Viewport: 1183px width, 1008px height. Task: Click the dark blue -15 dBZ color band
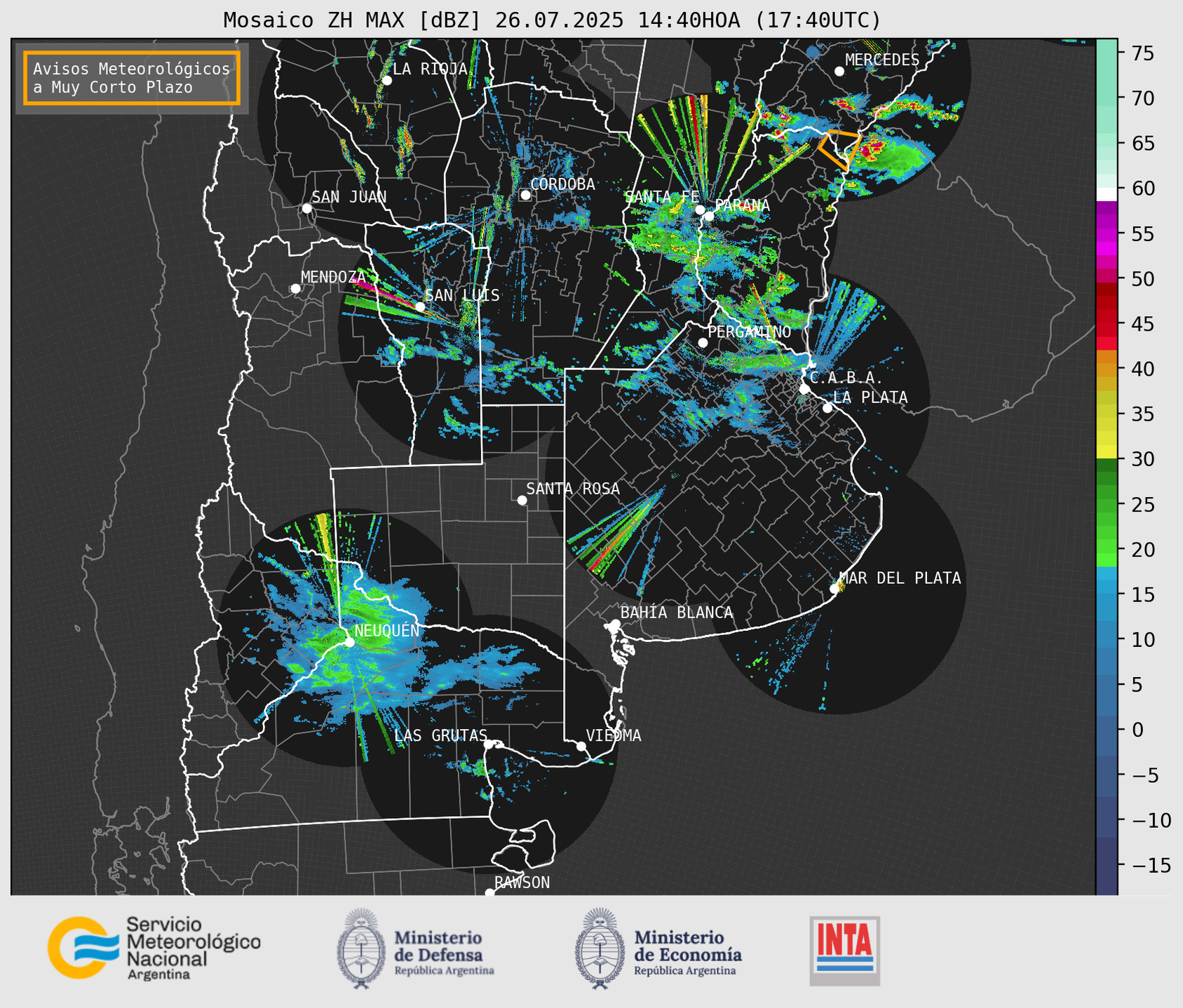tap(1107, 866)
